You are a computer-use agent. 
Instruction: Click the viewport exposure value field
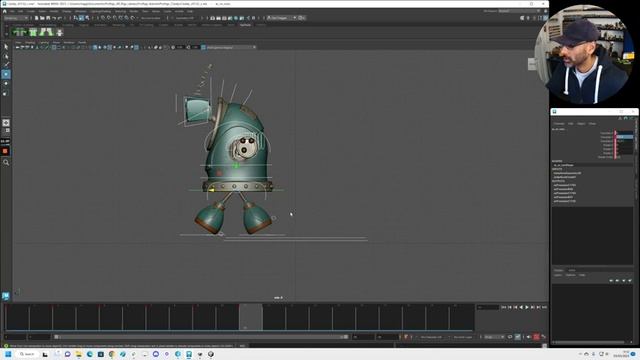tap(180, 47)
